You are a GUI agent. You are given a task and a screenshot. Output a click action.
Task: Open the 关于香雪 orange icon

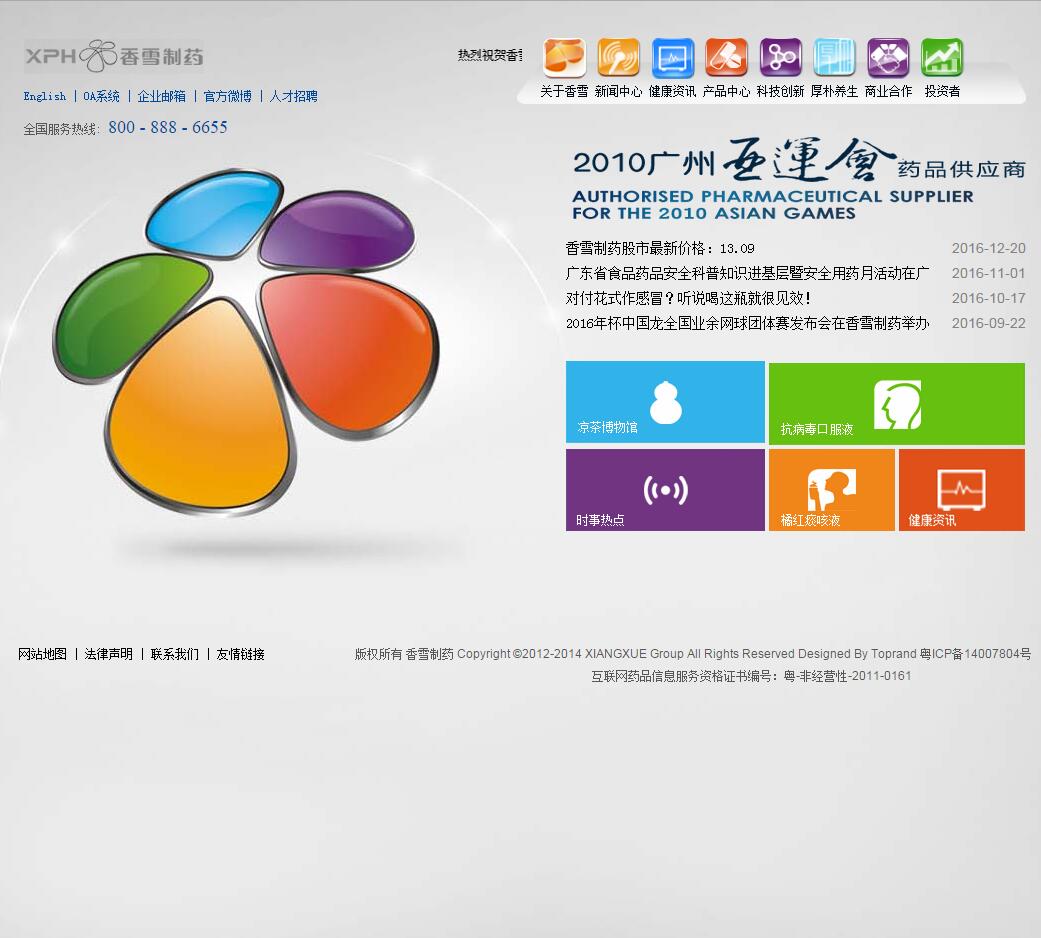(x=564, y=57)
